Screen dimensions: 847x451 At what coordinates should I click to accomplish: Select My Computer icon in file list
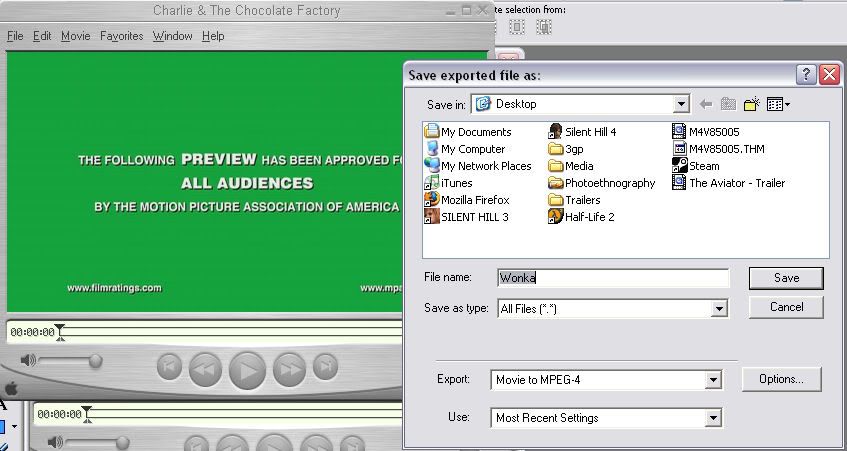pos(432,149)
